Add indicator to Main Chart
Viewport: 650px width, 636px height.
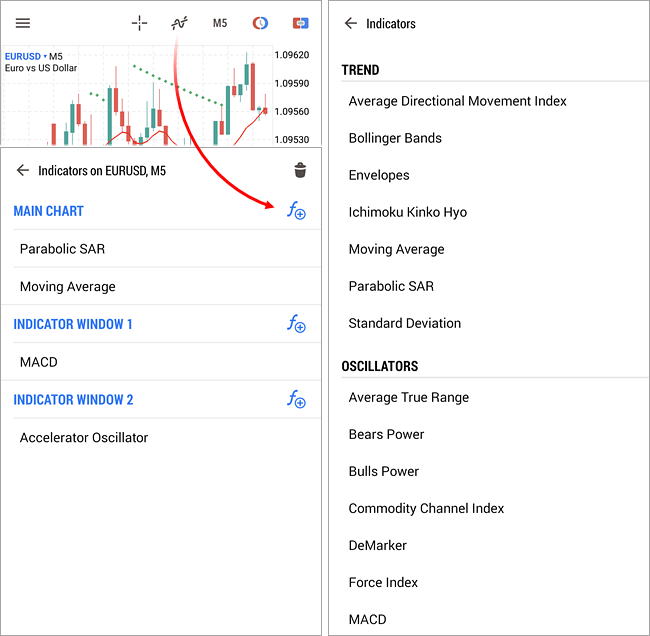[x=296, y=211]
